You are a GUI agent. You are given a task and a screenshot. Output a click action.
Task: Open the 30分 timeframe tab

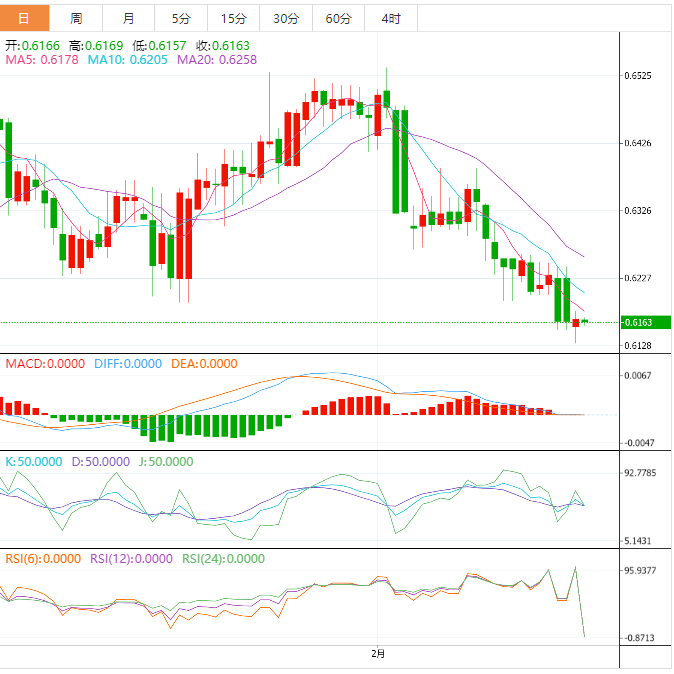click(x=286, y=18)
